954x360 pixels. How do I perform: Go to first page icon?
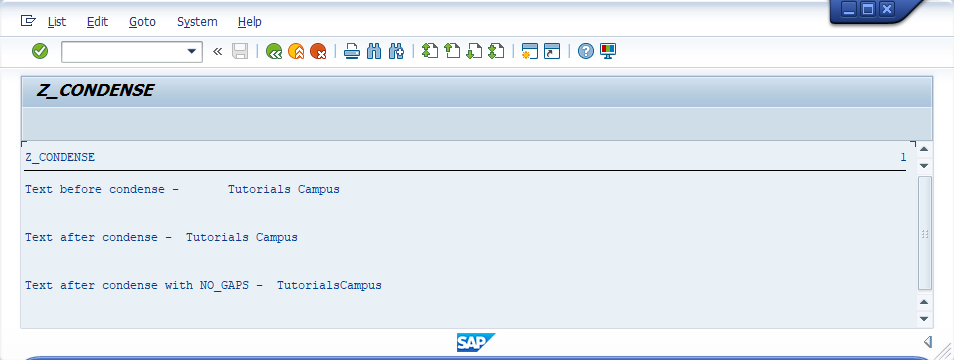(430, 51)
